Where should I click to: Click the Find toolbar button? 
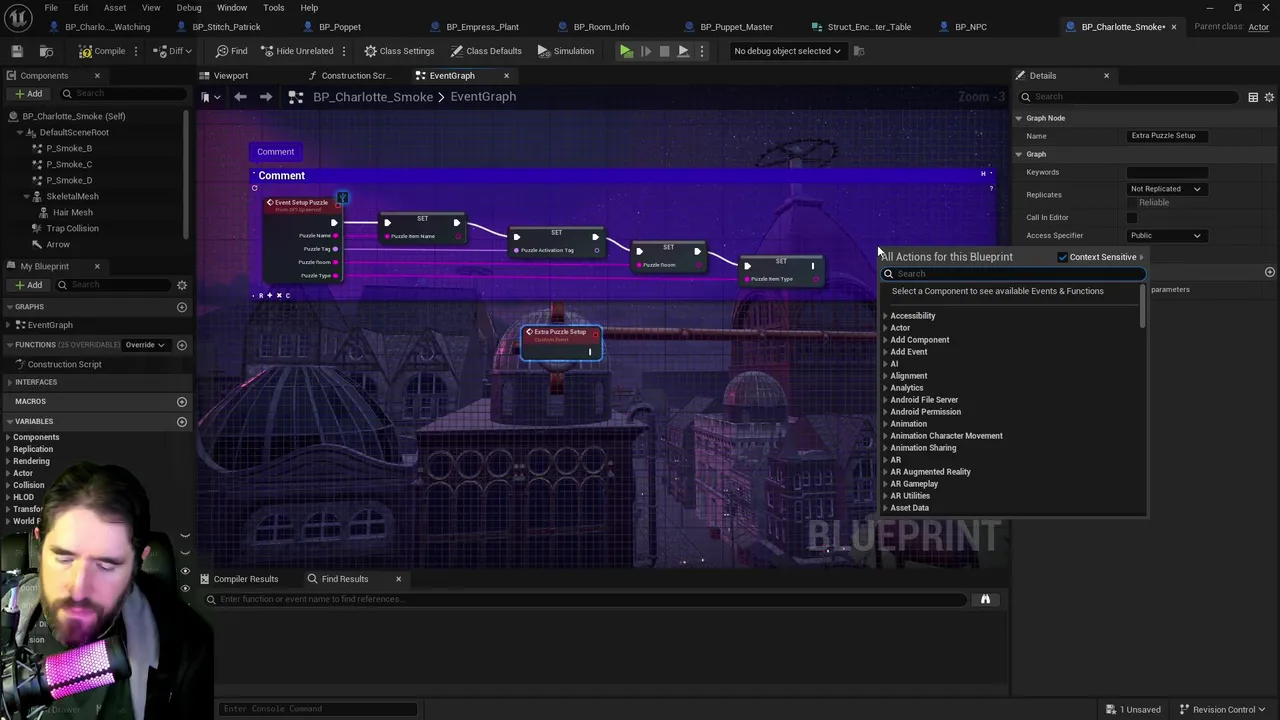point(231,51)
